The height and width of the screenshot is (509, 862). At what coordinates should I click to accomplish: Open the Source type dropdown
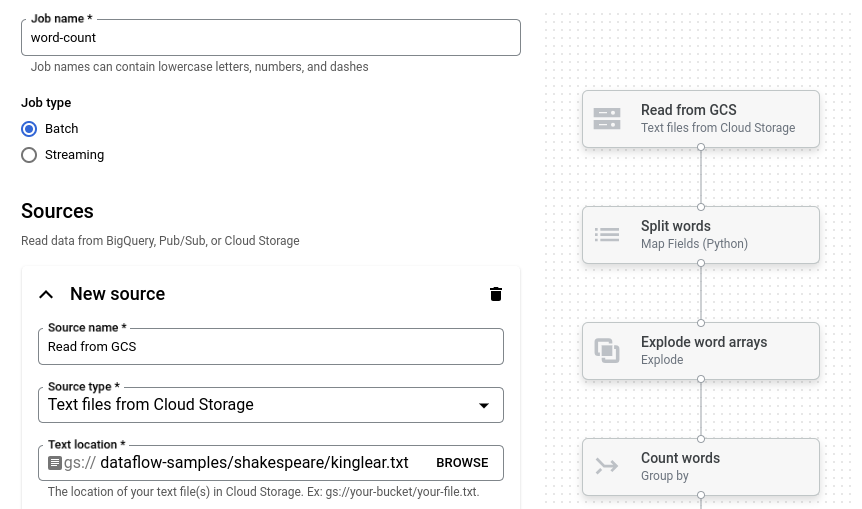pyautogui.click(x=270, y=405)
